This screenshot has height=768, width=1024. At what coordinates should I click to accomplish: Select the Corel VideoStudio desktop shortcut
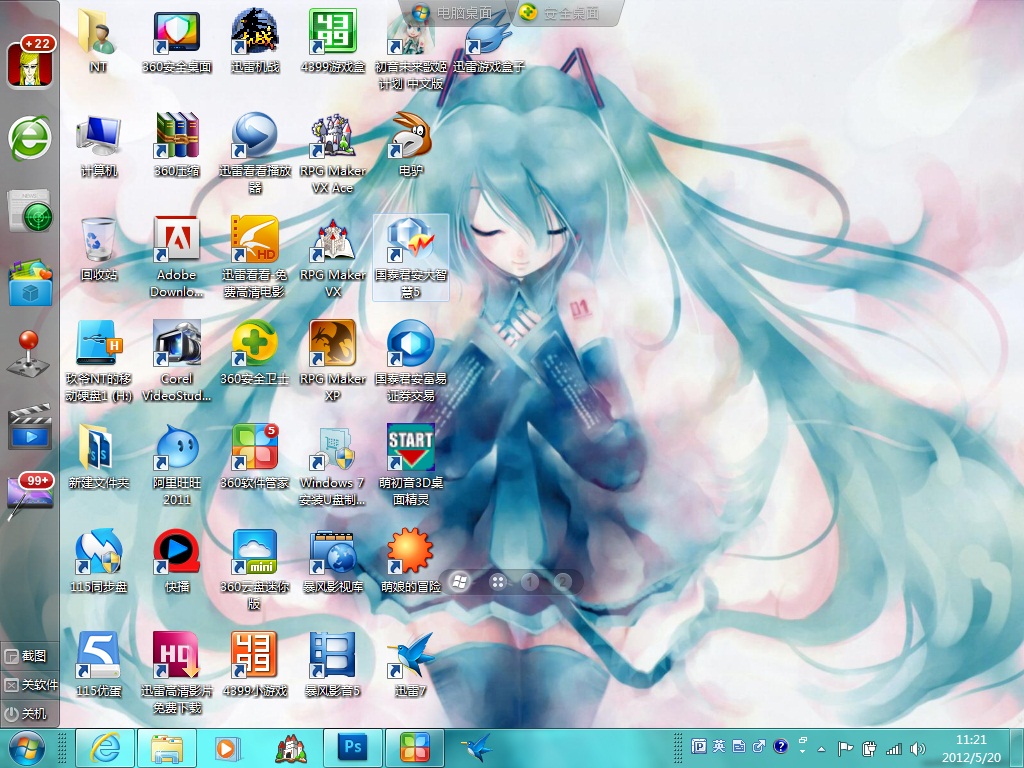click(176, 361)
